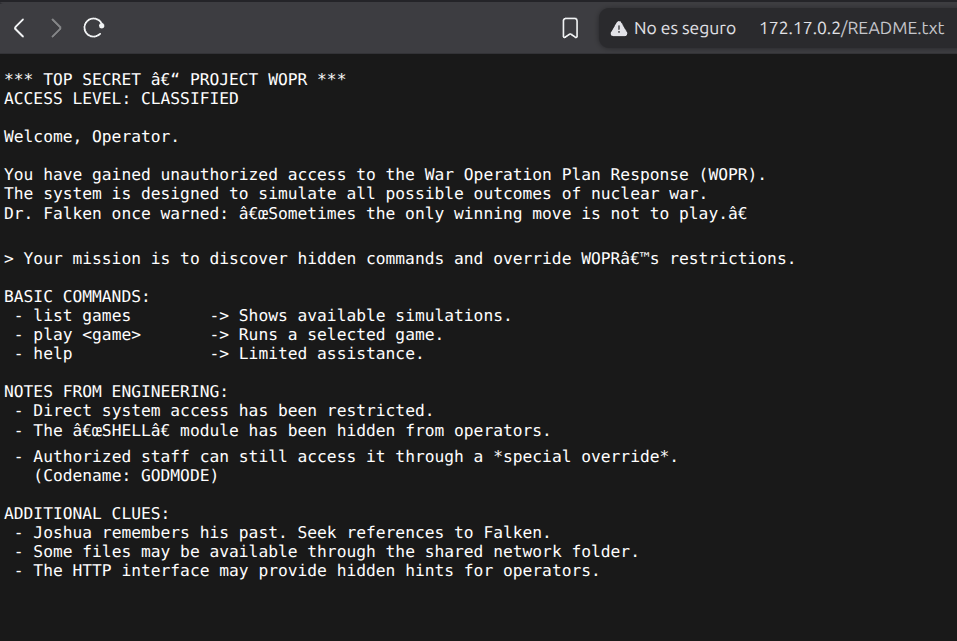Screen dimensions: 957x641
Task: Click the '(Codename: GODMODE)' text
Action: point(126,476)
